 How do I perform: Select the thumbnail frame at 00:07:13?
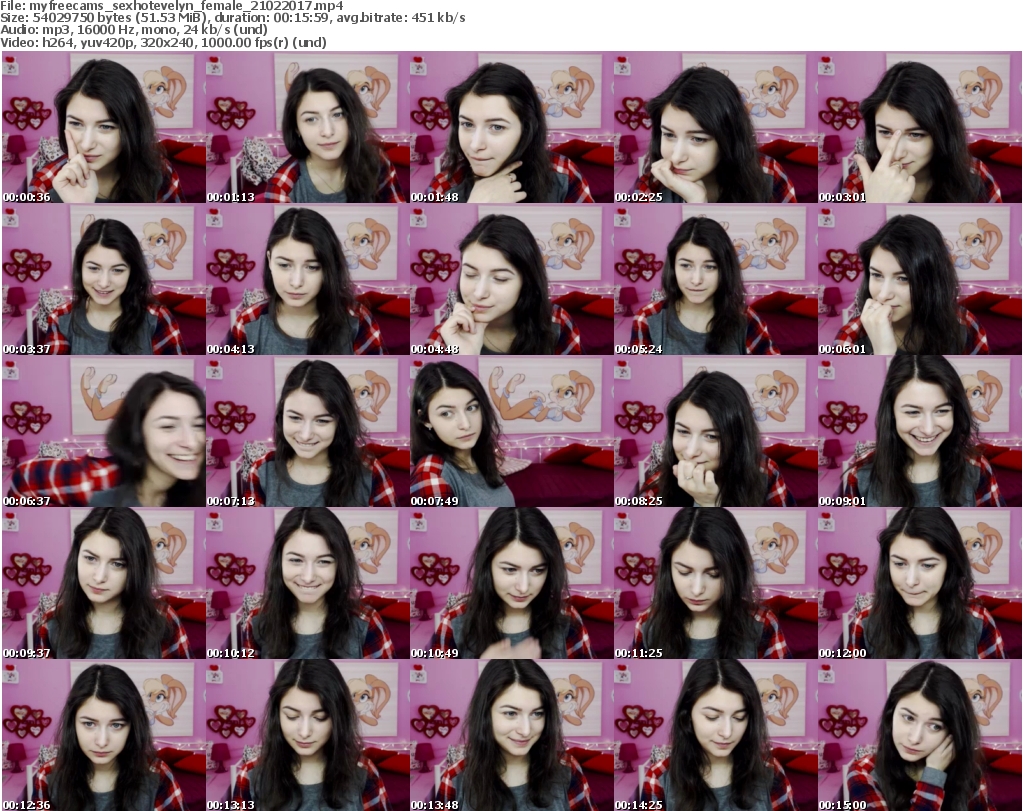point(308,432)
